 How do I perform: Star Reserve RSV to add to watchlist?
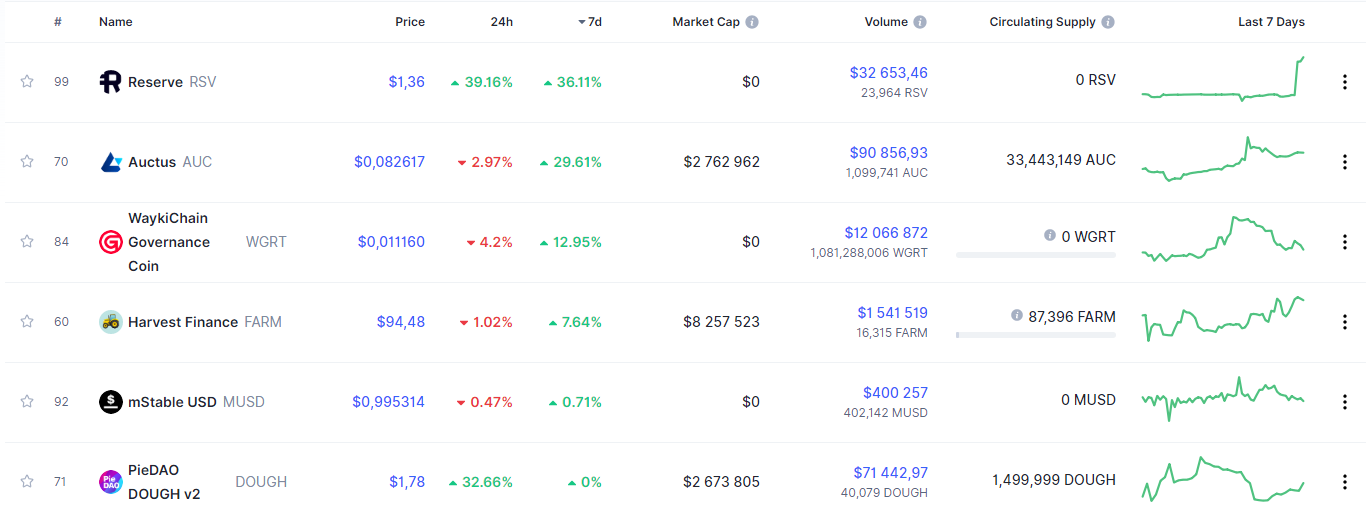(x=27, y=82)
